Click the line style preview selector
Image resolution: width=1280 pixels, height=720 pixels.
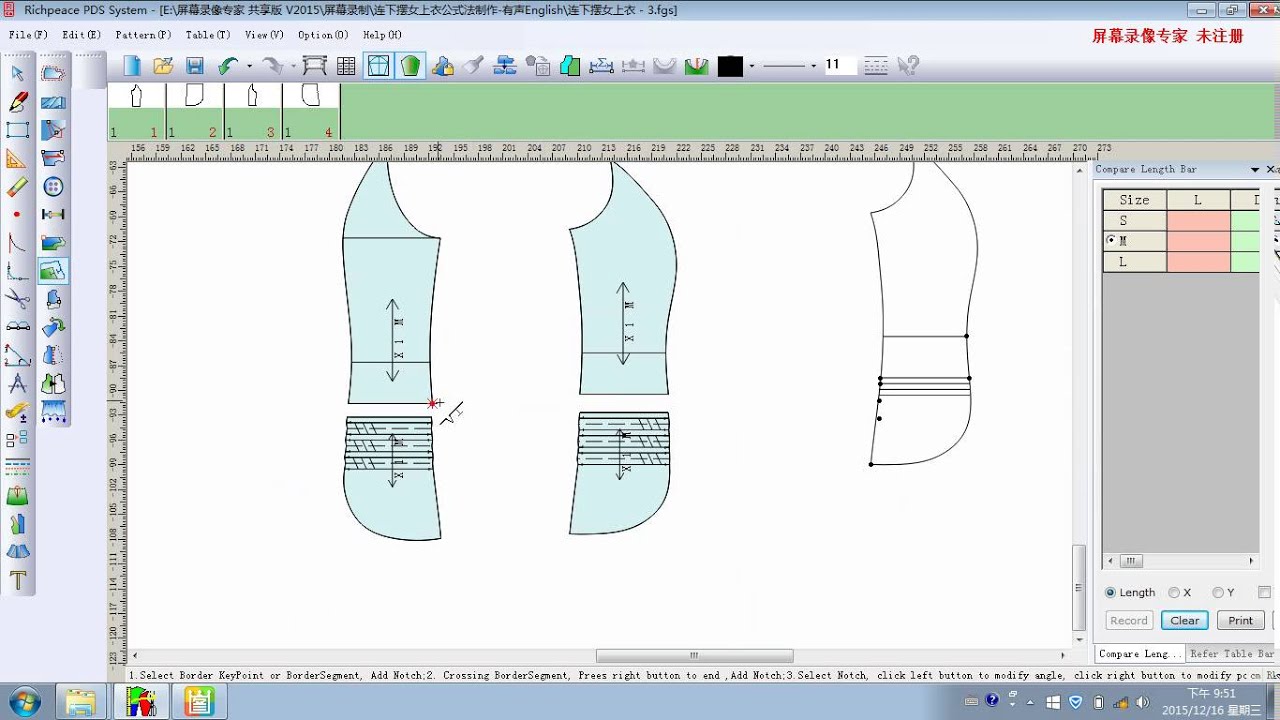coord(785,66)
